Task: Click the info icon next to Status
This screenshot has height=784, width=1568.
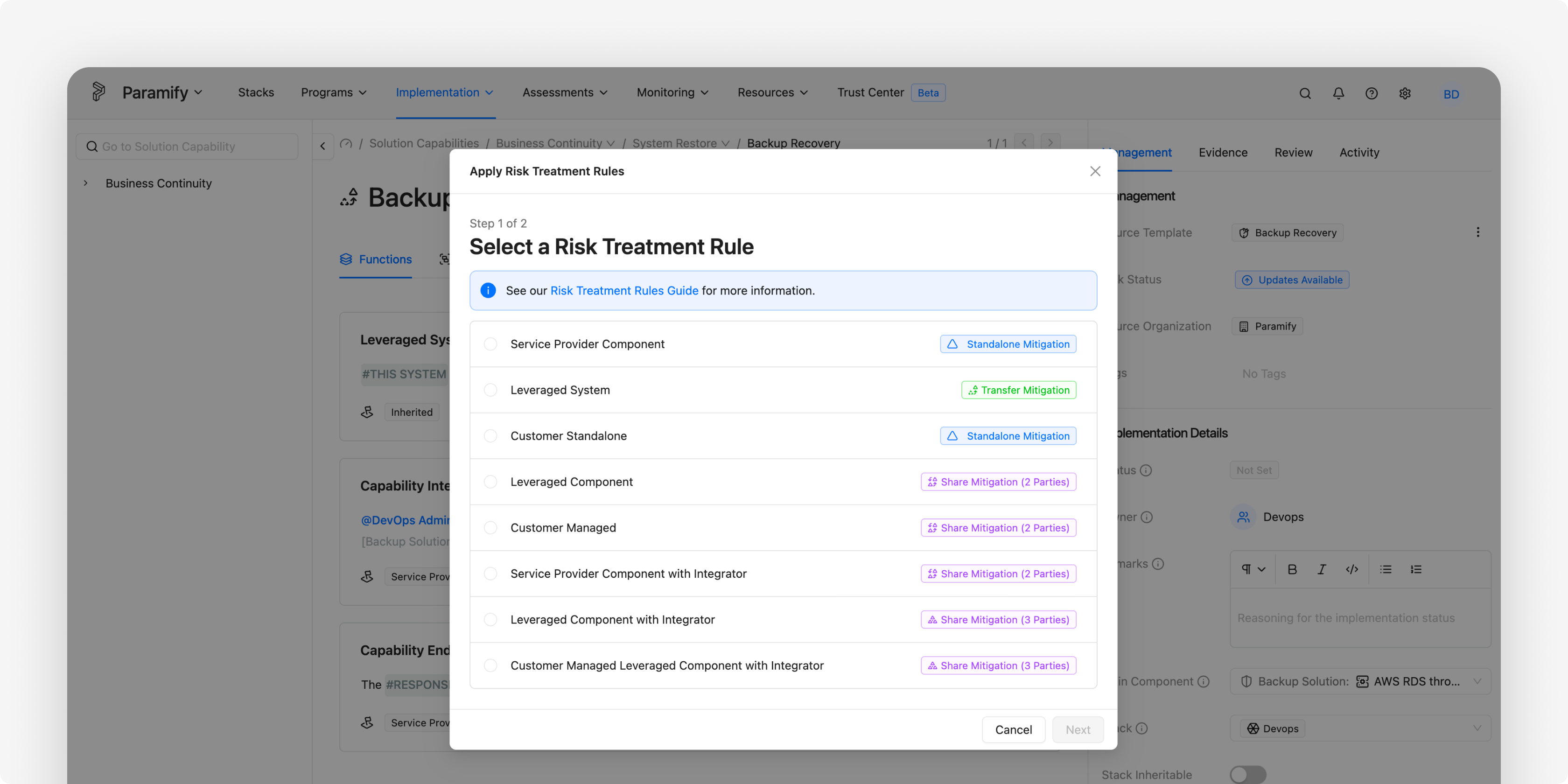Action: click(x=1146, y=470)
